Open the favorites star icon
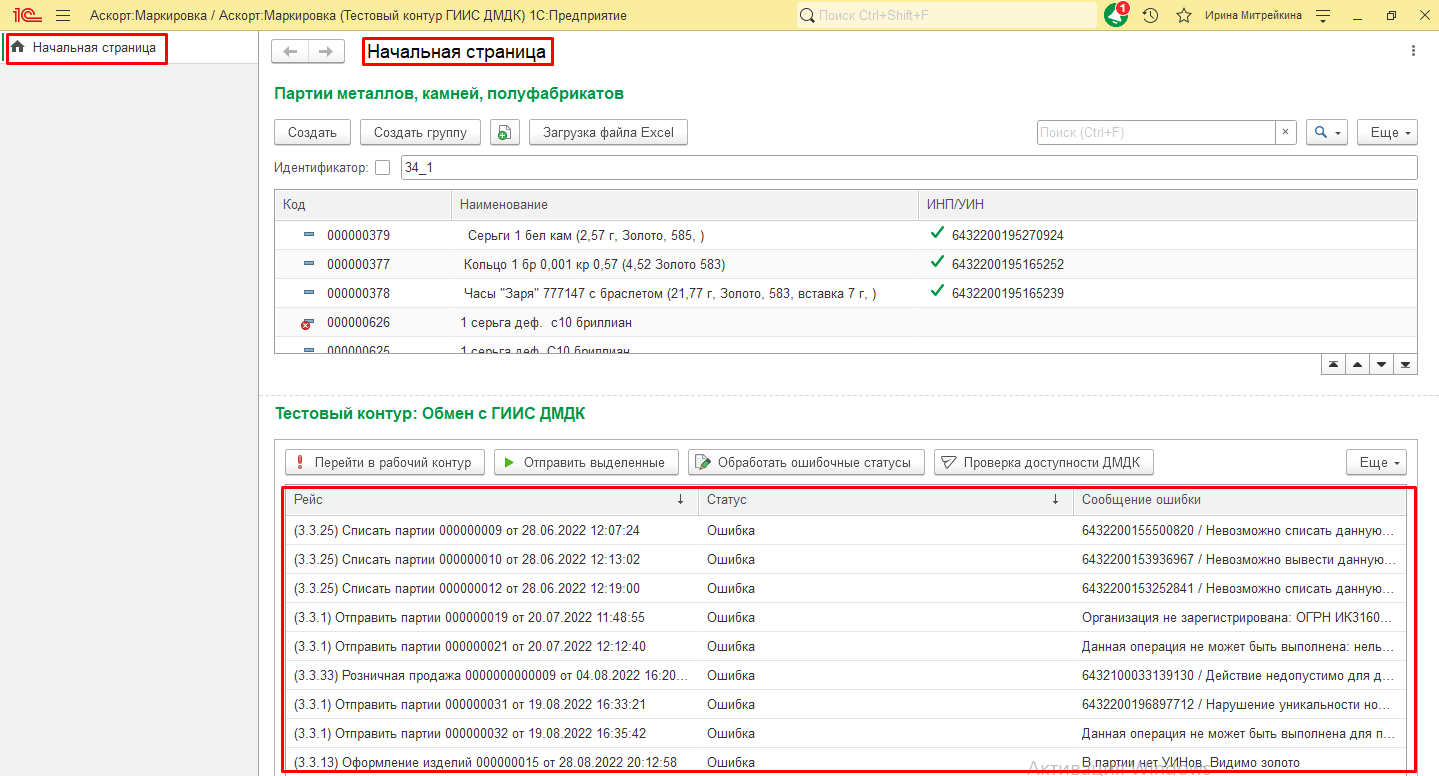 coord(1184,16)
